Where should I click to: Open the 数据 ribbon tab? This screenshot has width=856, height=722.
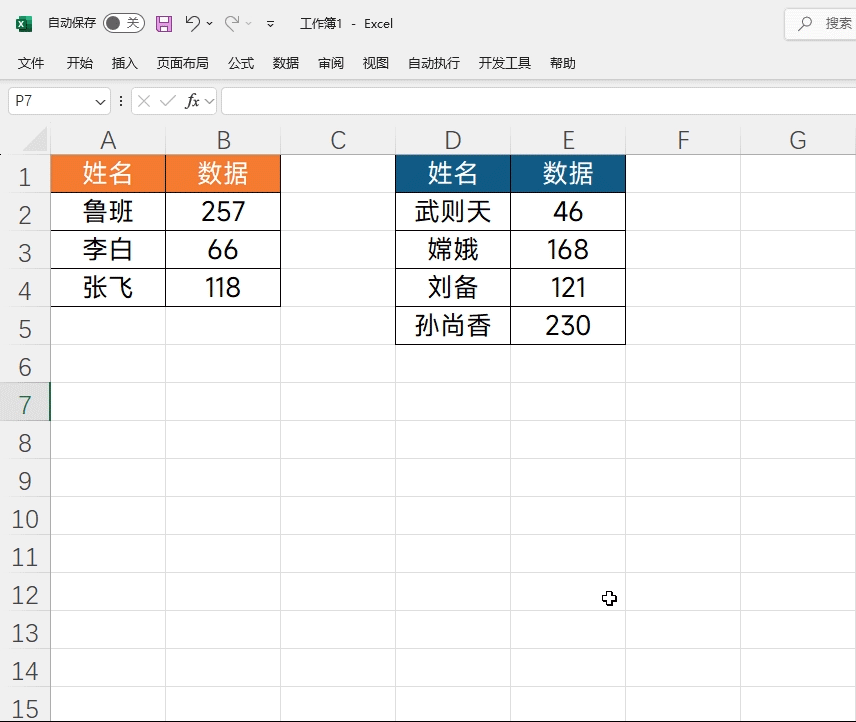(286, 63)
